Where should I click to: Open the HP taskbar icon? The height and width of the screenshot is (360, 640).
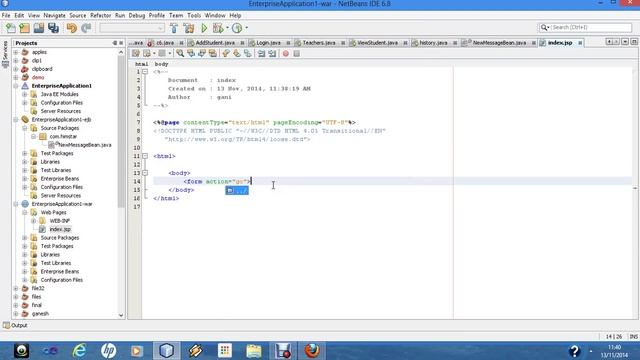point(108,351)
